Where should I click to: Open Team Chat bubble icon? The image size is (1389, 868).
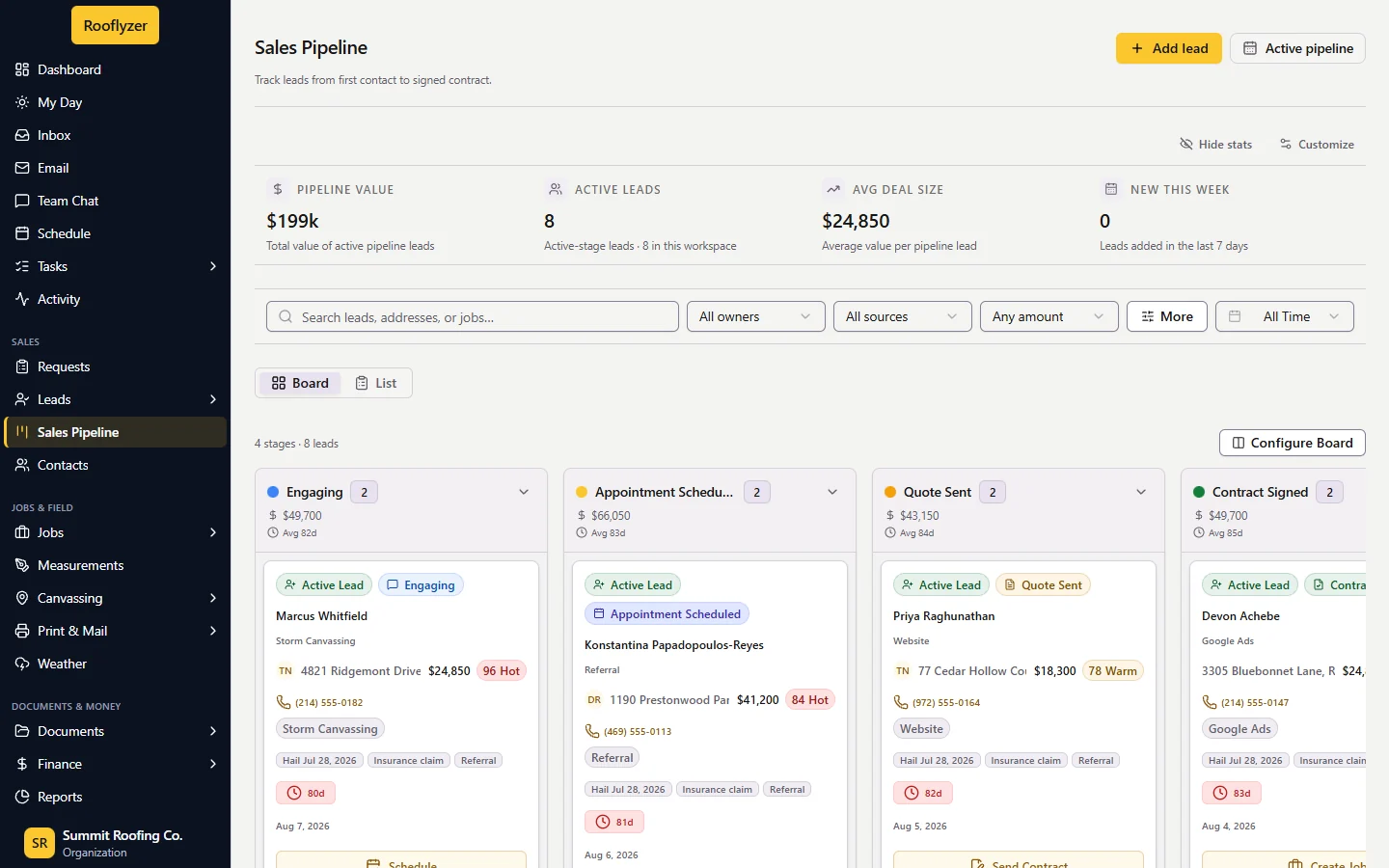22,201
